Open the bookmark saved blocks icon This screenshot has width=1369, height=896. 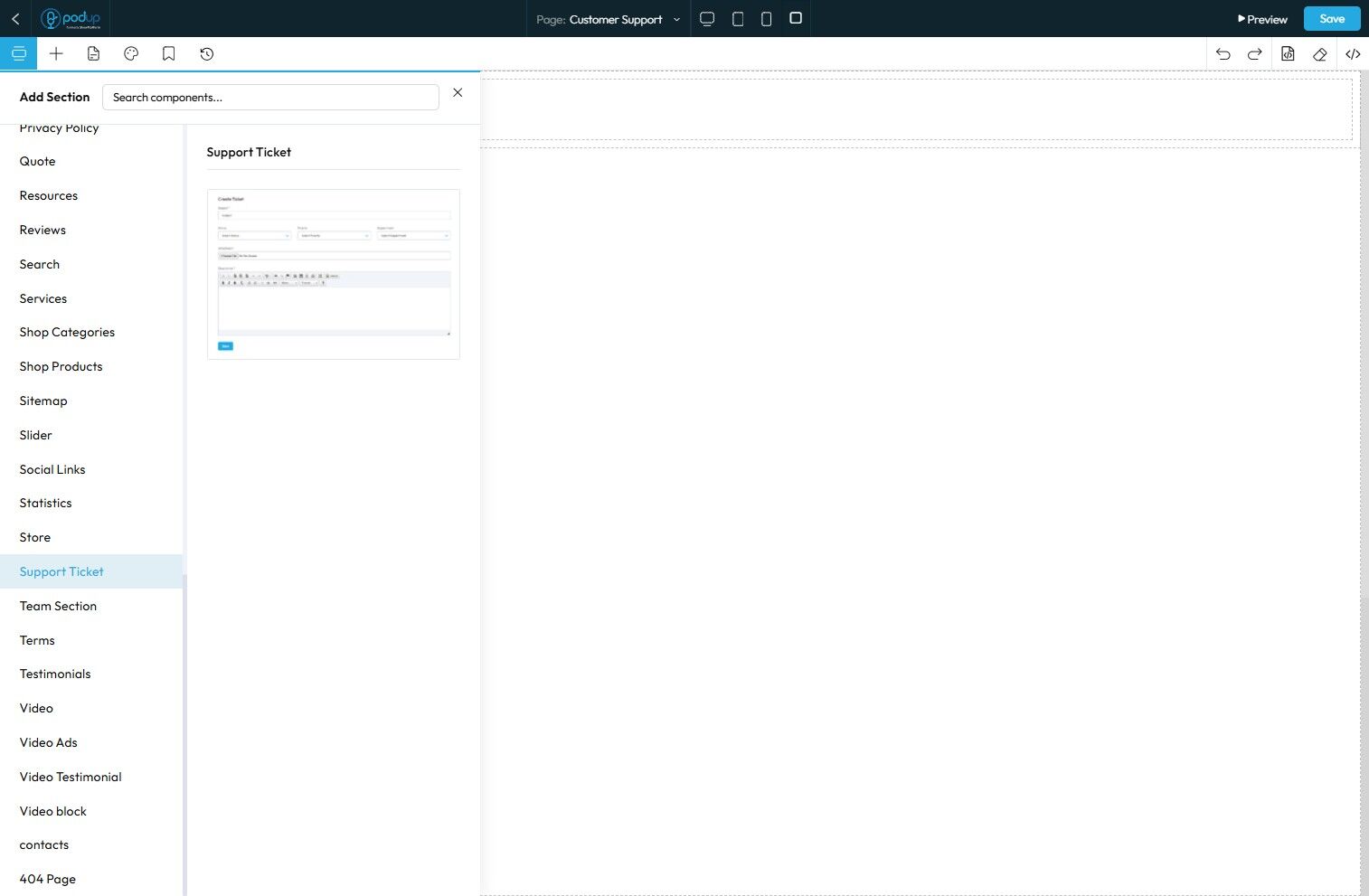[168, 54]
